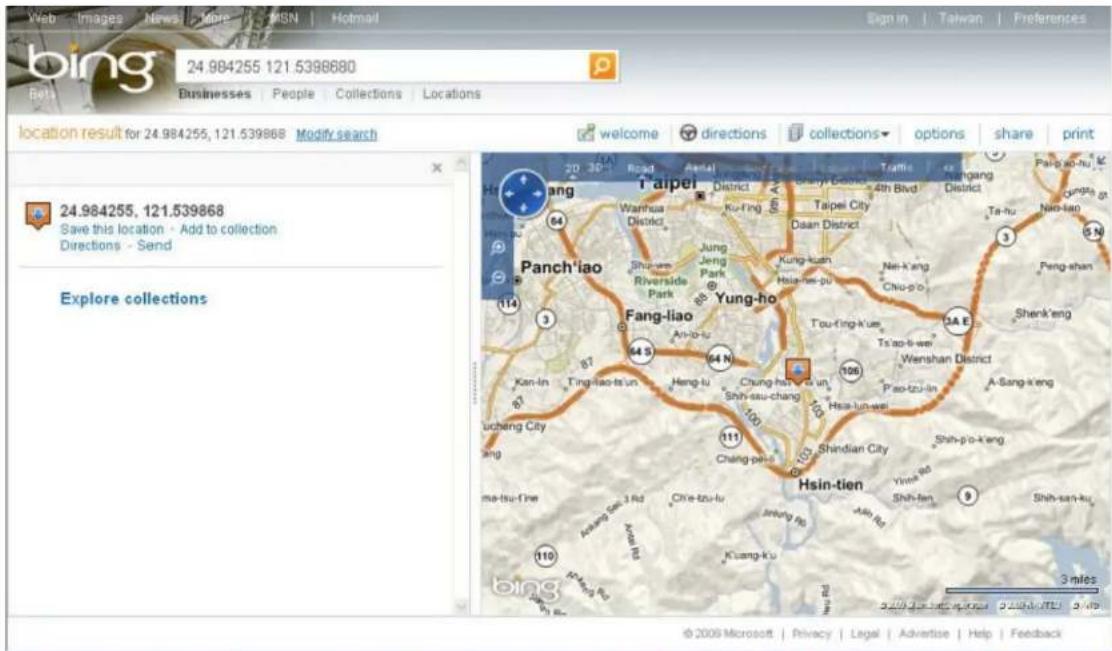Zoom out on the map
This screenshot has height=651, width=1112.
(498, 277)
